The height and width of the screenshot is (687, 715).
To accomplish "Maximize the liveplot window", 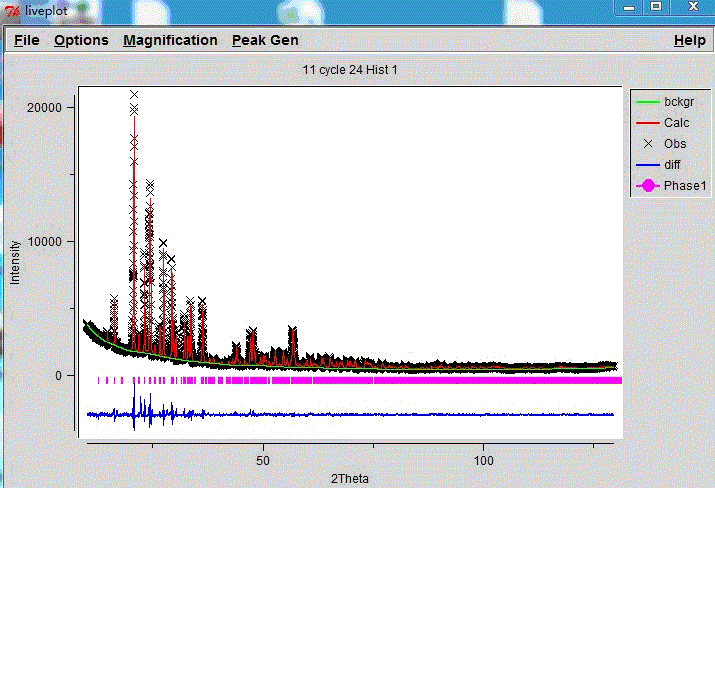I will click(656, 6).
